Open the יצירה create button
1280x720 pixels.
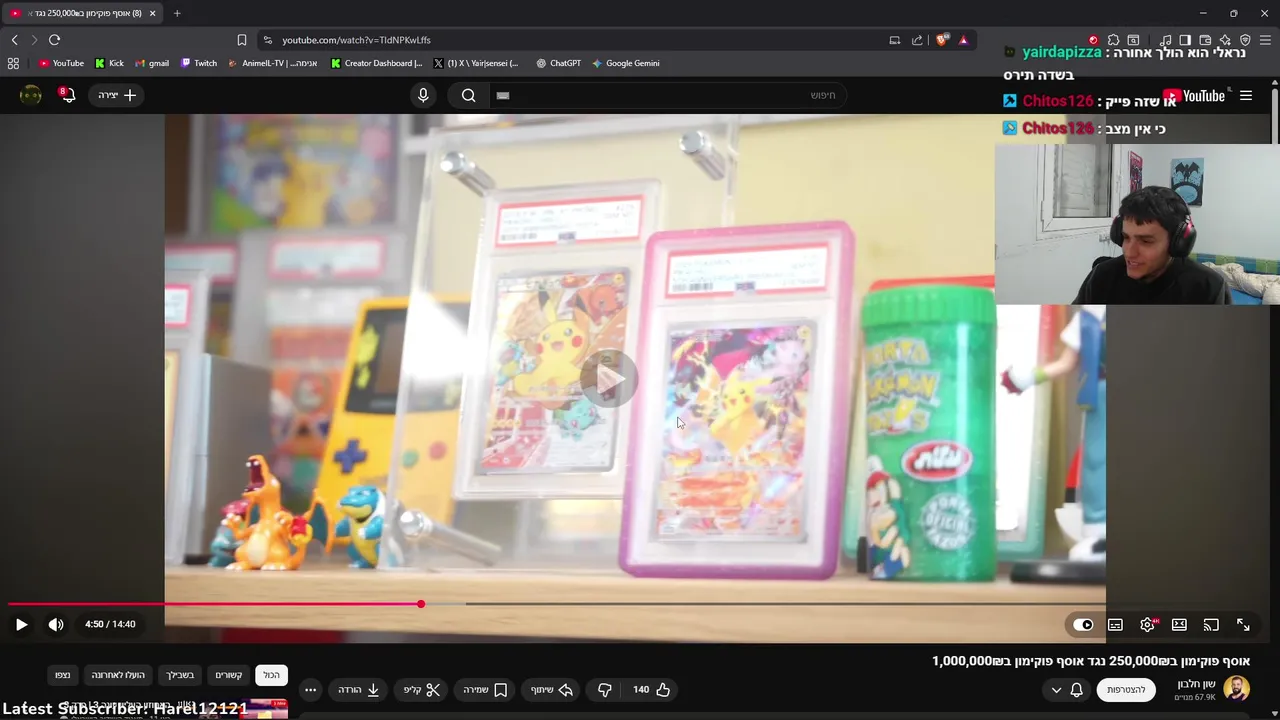coord(117,95)
